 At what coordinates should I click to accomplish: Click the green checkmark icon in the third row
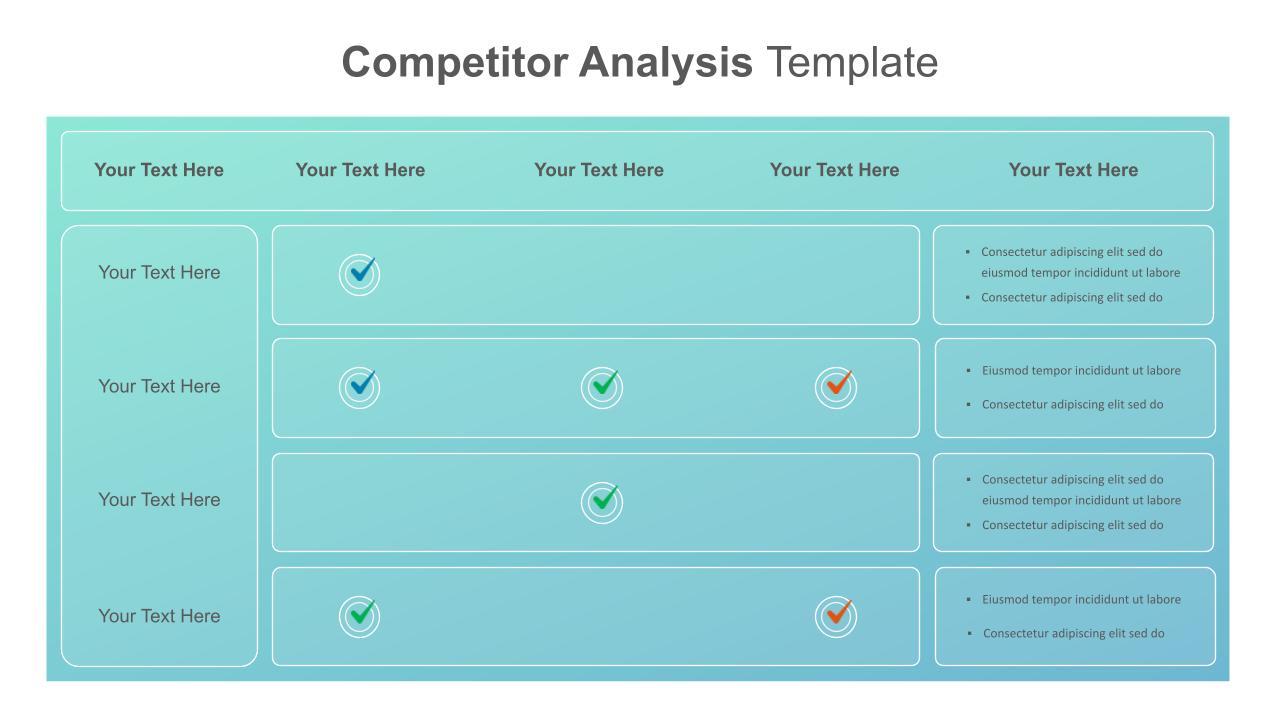tap(602, 502)
